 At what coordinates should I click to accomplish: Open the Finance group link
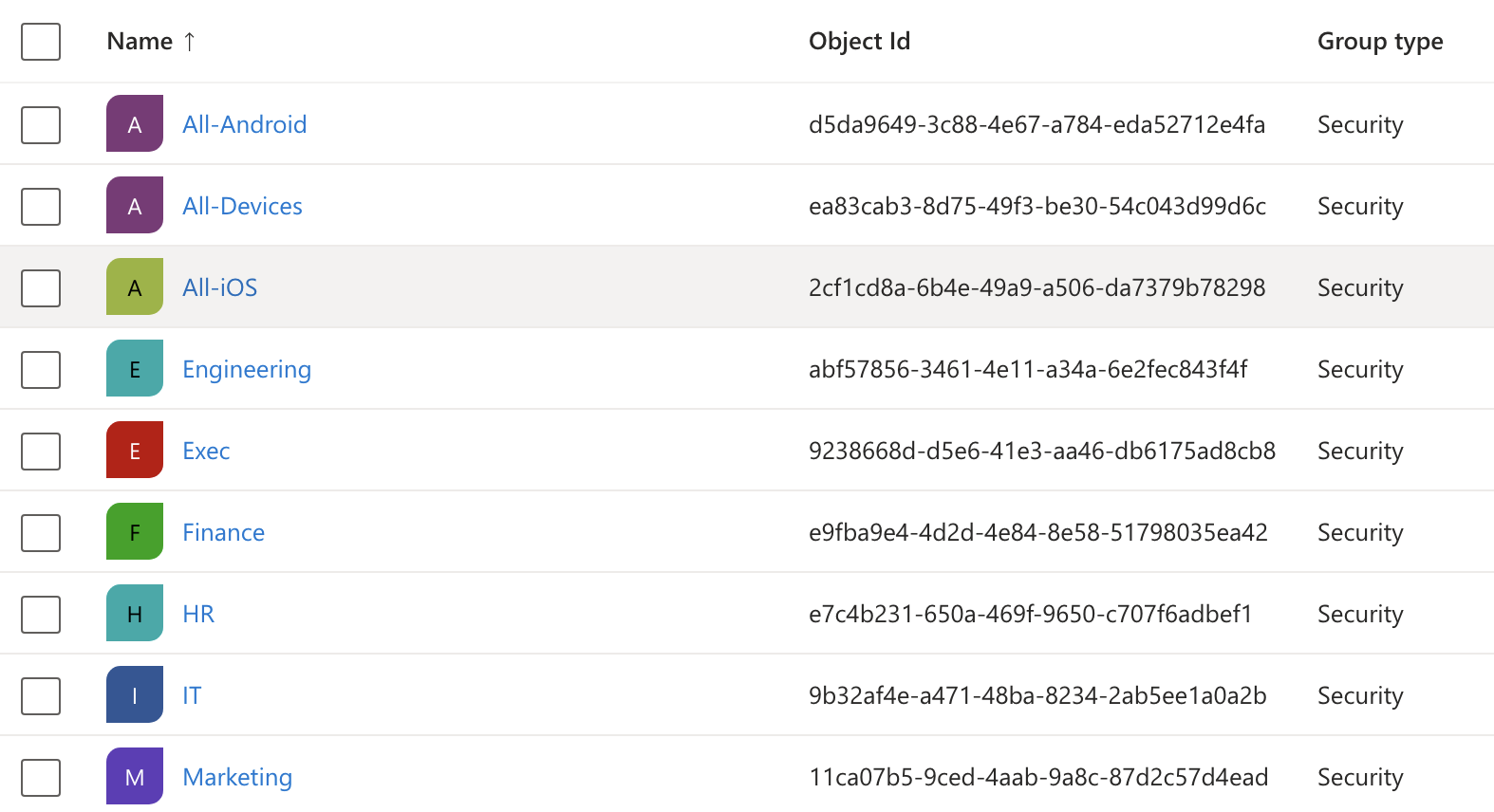[223, 532]
